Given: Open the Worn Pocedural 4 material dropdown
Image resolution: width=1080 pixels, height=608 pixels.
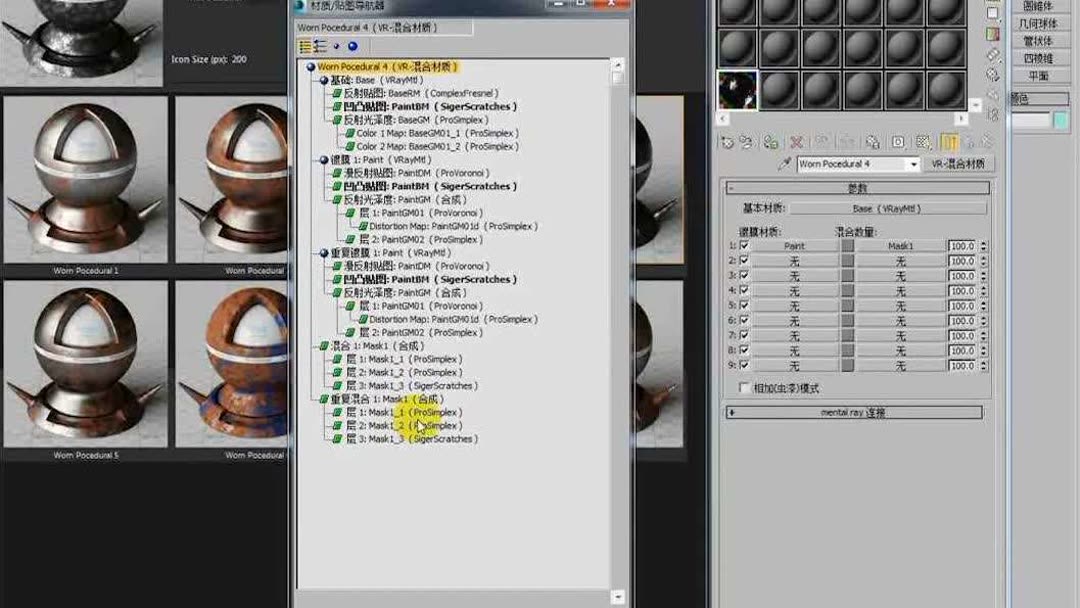Looking at the screenshot, I should [x=914, y=163].
